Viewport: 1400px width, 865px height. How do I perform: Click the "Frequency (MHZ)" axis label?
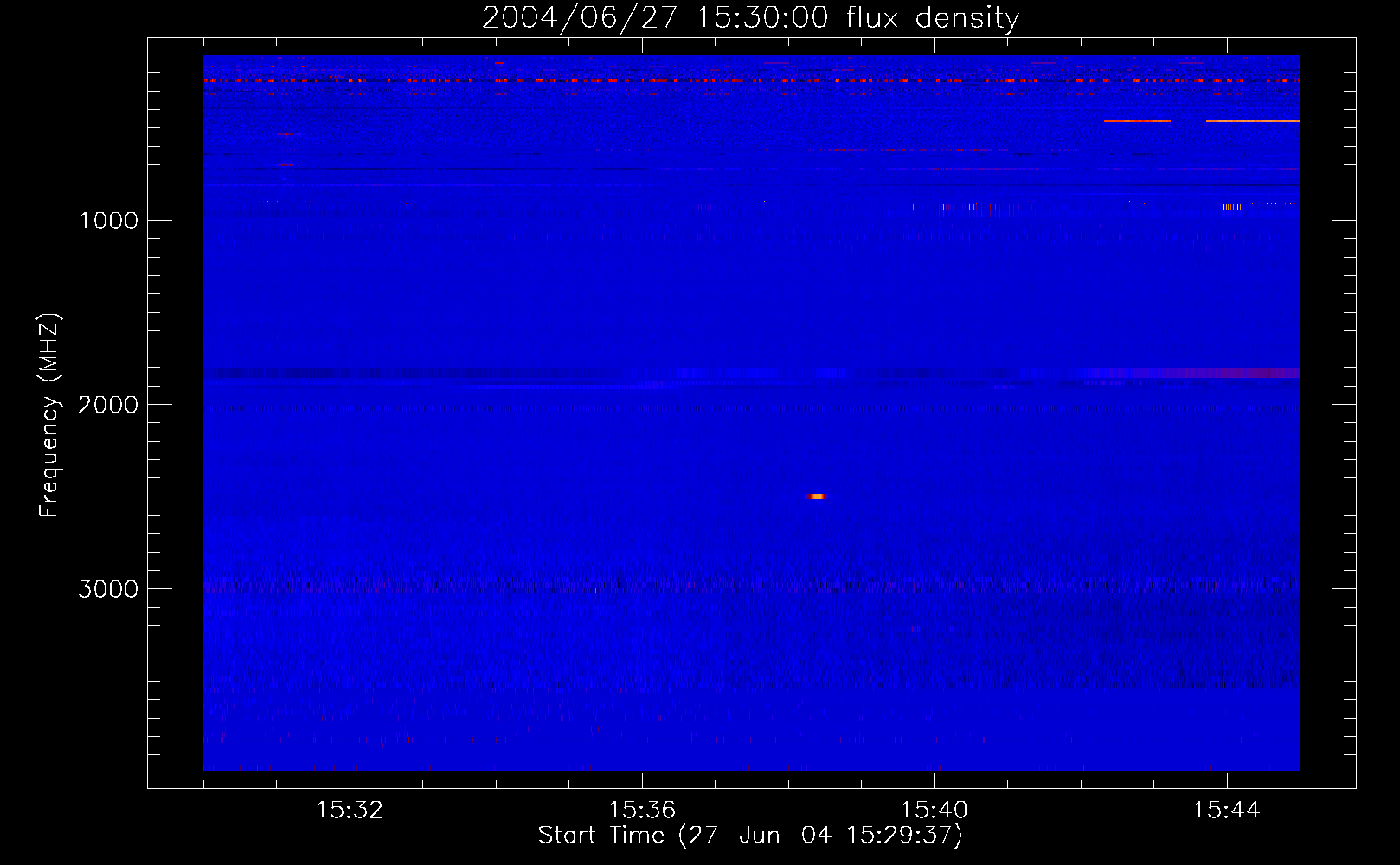[49, 415]
